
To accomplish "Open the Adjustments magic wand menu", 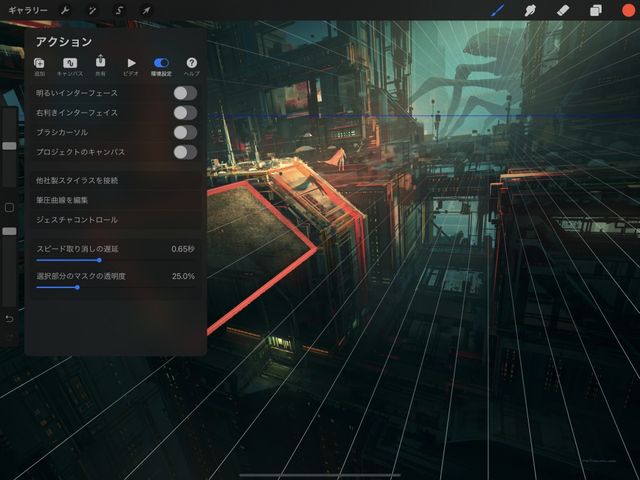I will [x=92, y=10].
